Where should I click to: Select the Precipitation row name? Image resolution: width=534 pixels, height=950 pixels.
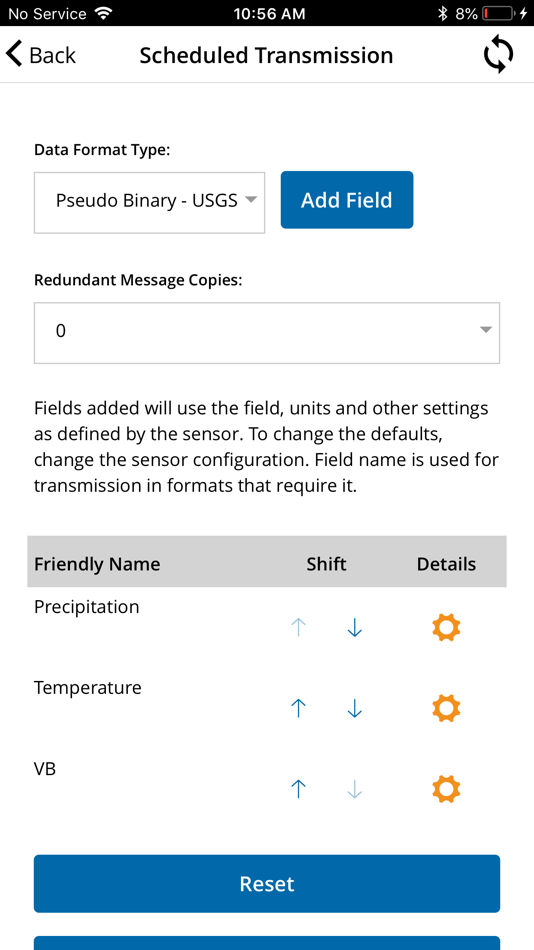coord(87,606)
